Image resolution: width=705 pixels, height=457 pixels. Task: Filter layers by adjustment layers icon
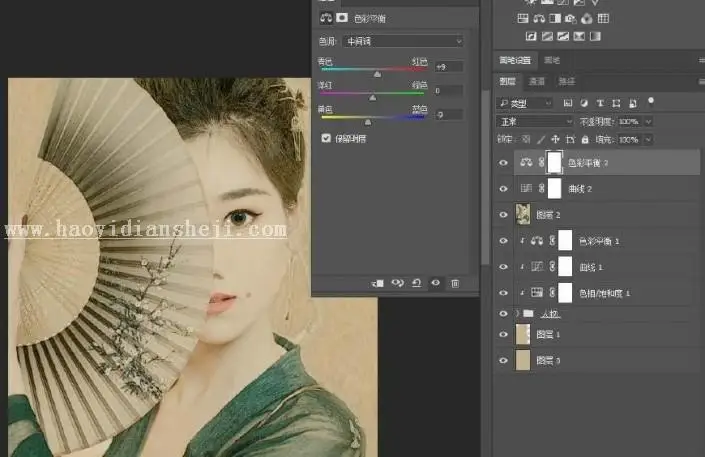pos(584,103)
